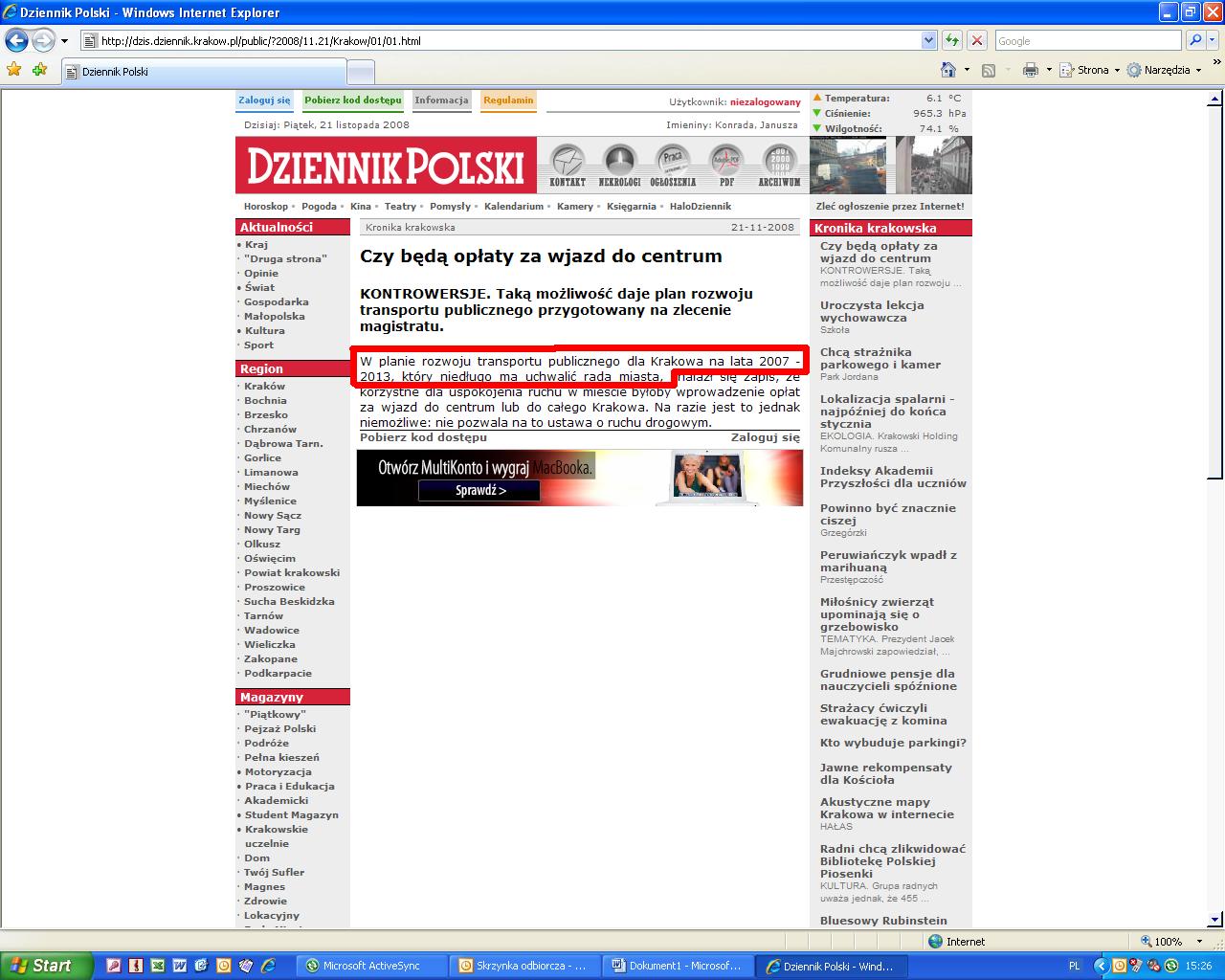Image resolution: width=1225 pixels, height=980 pixels.
Task: Switch to the Regulamin tab
Action: [x=508, y=100]
